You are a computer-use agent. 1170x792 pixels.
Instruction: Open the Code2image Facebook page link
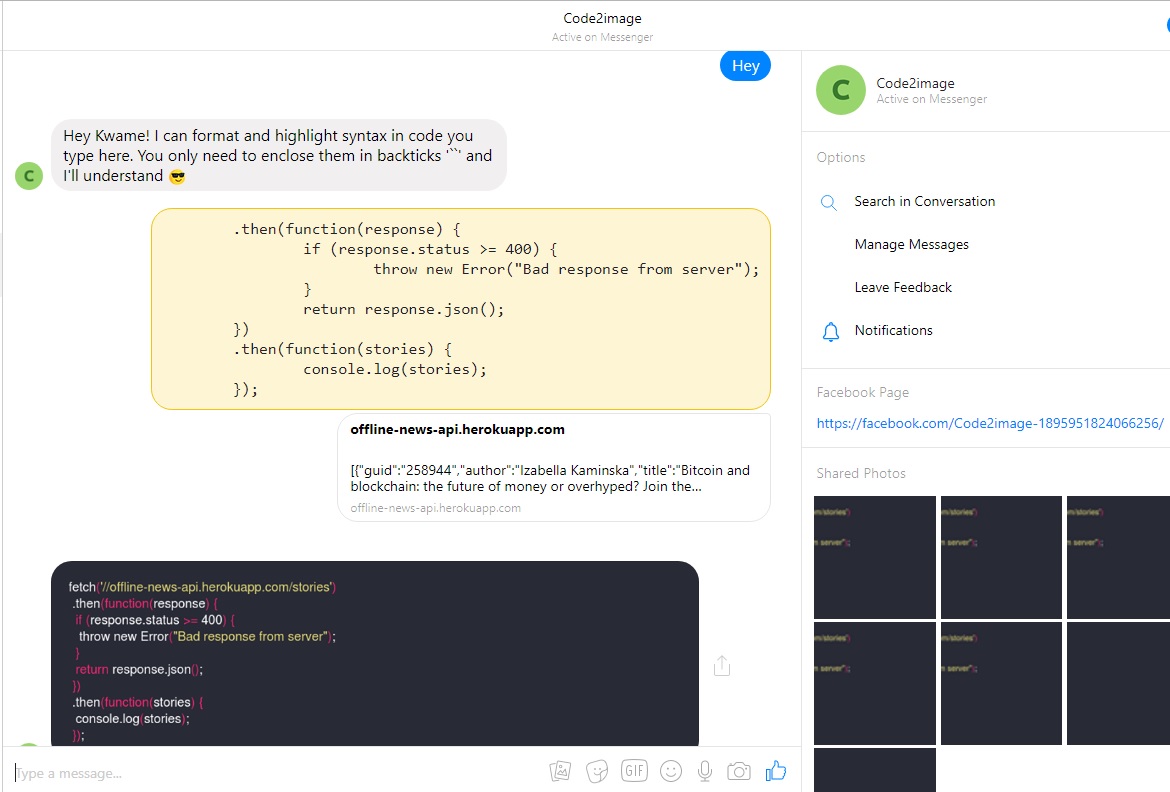click(x=990, y=423)
